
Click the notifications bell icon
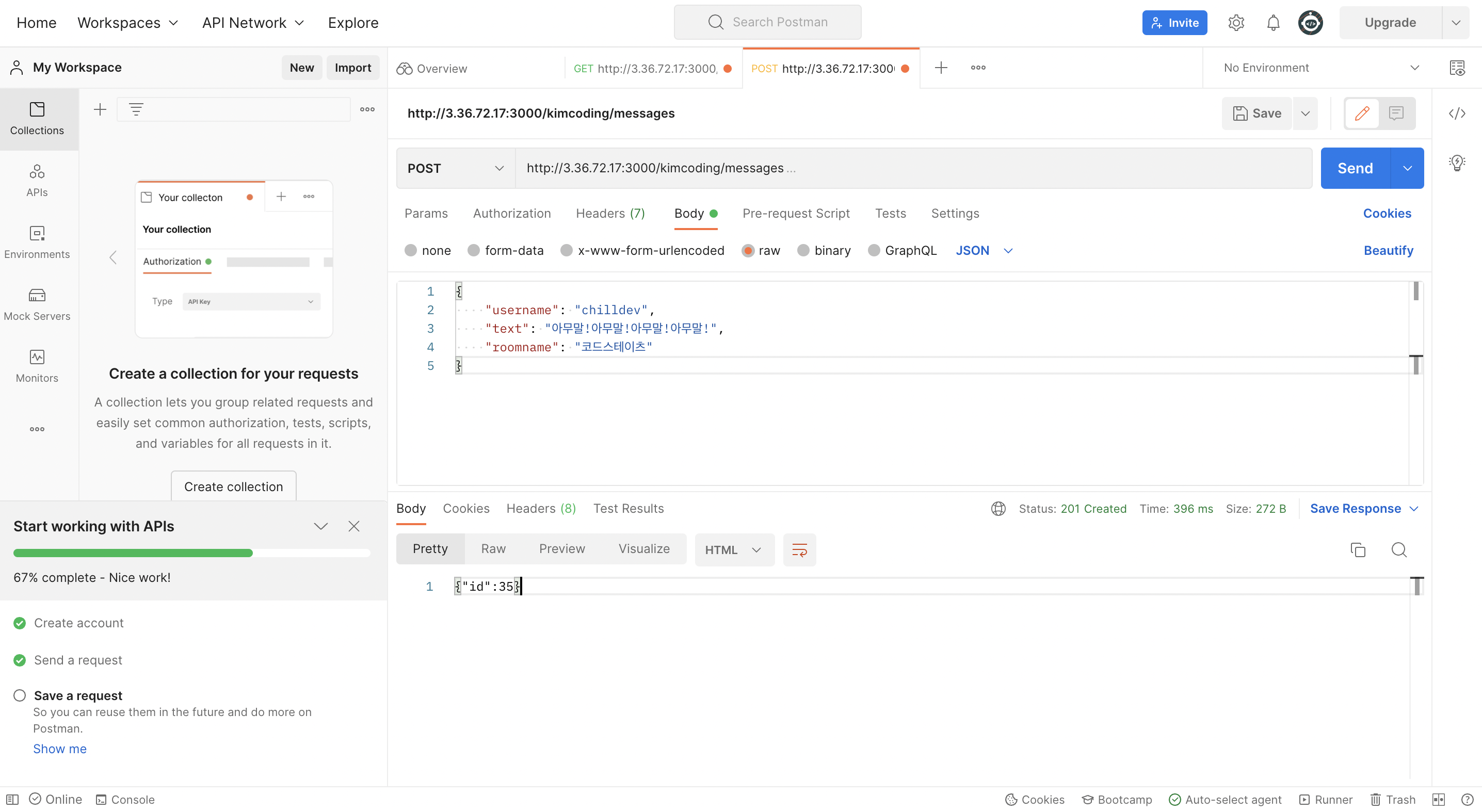1273,23
